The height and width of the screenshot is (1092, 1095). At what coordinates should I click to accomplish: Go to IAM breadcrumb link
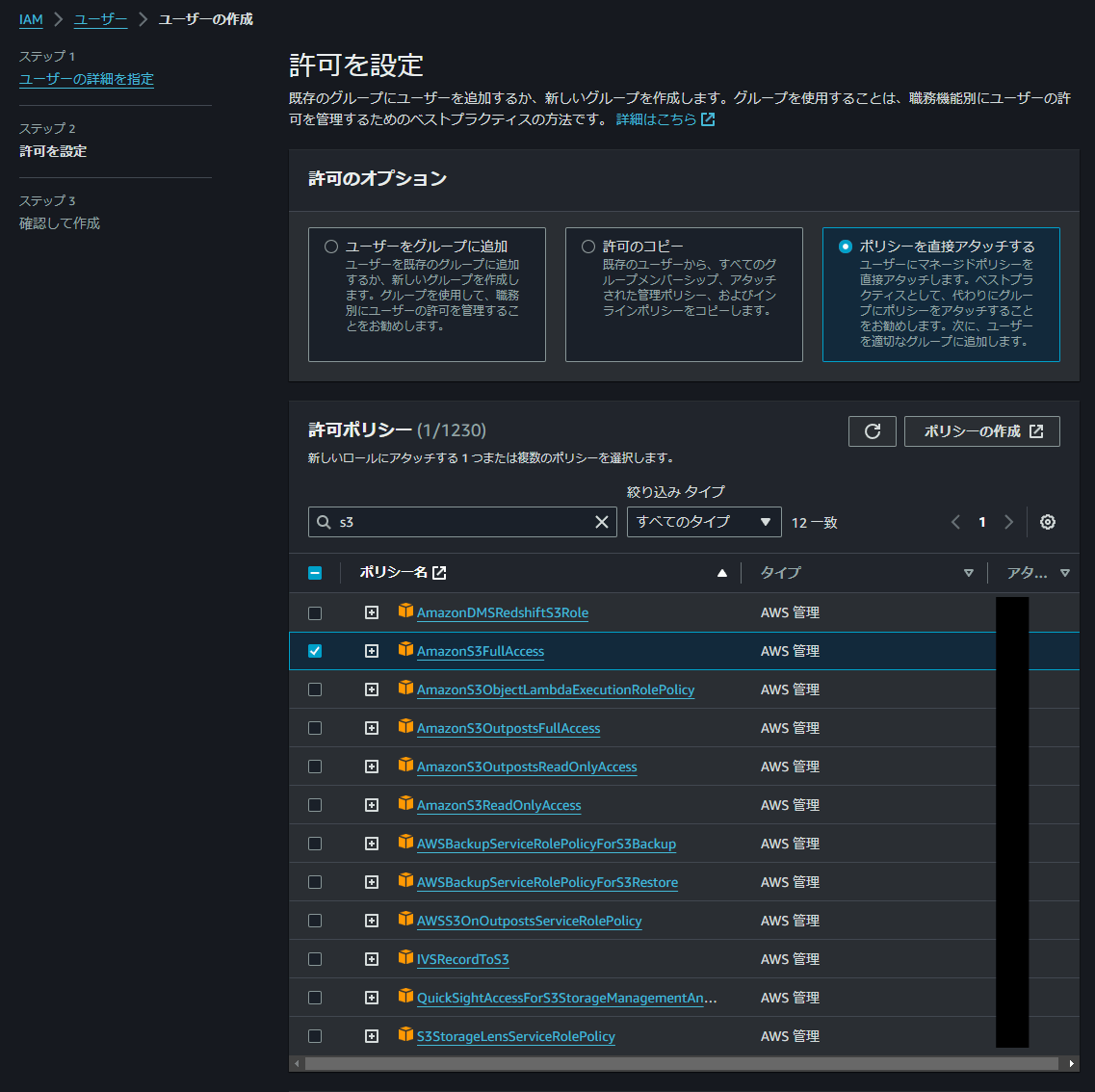coord(31,19)
